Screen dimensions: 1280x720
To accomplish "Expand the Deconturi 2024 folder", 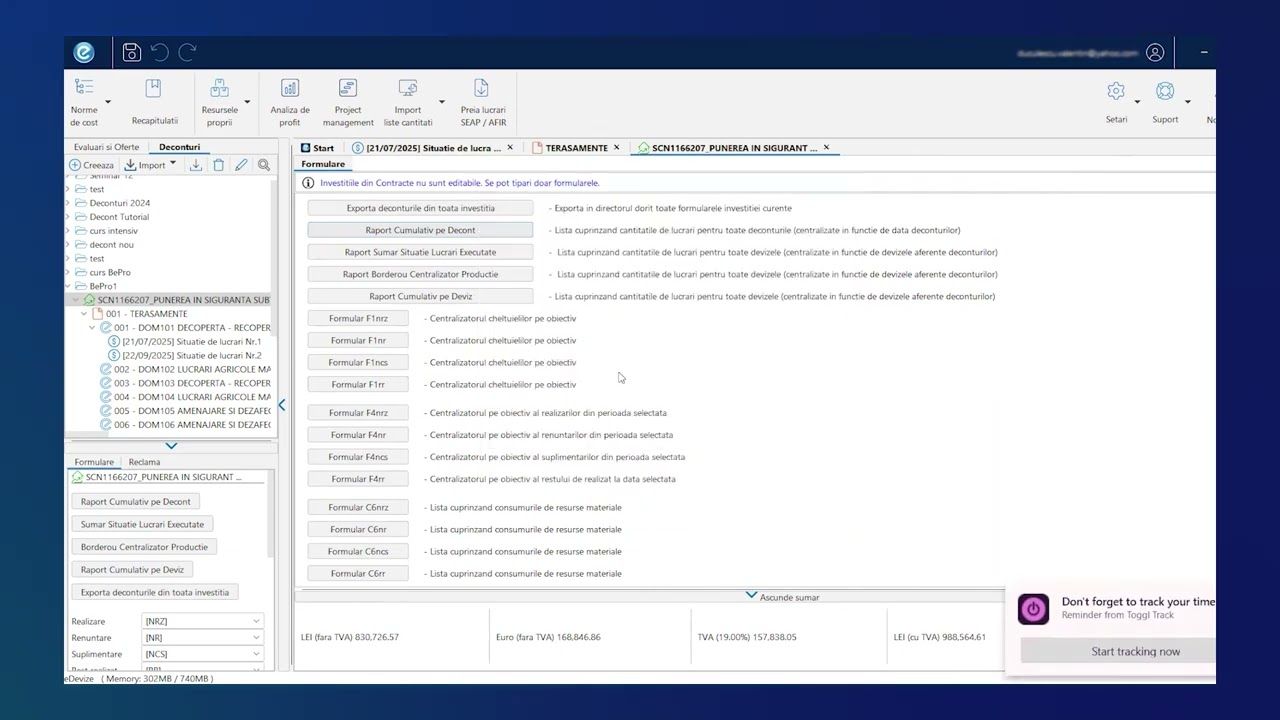I will 69,203.
